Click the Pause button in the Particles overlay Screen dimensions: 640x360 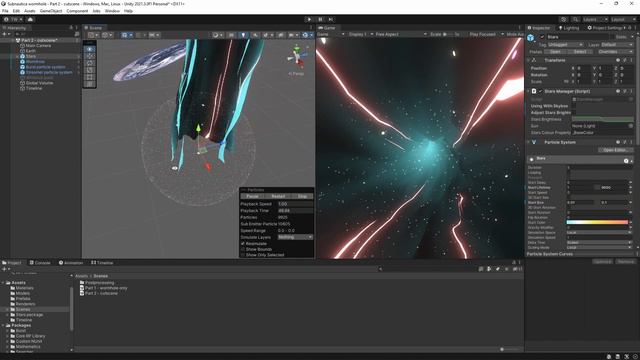tap(252, 196)
